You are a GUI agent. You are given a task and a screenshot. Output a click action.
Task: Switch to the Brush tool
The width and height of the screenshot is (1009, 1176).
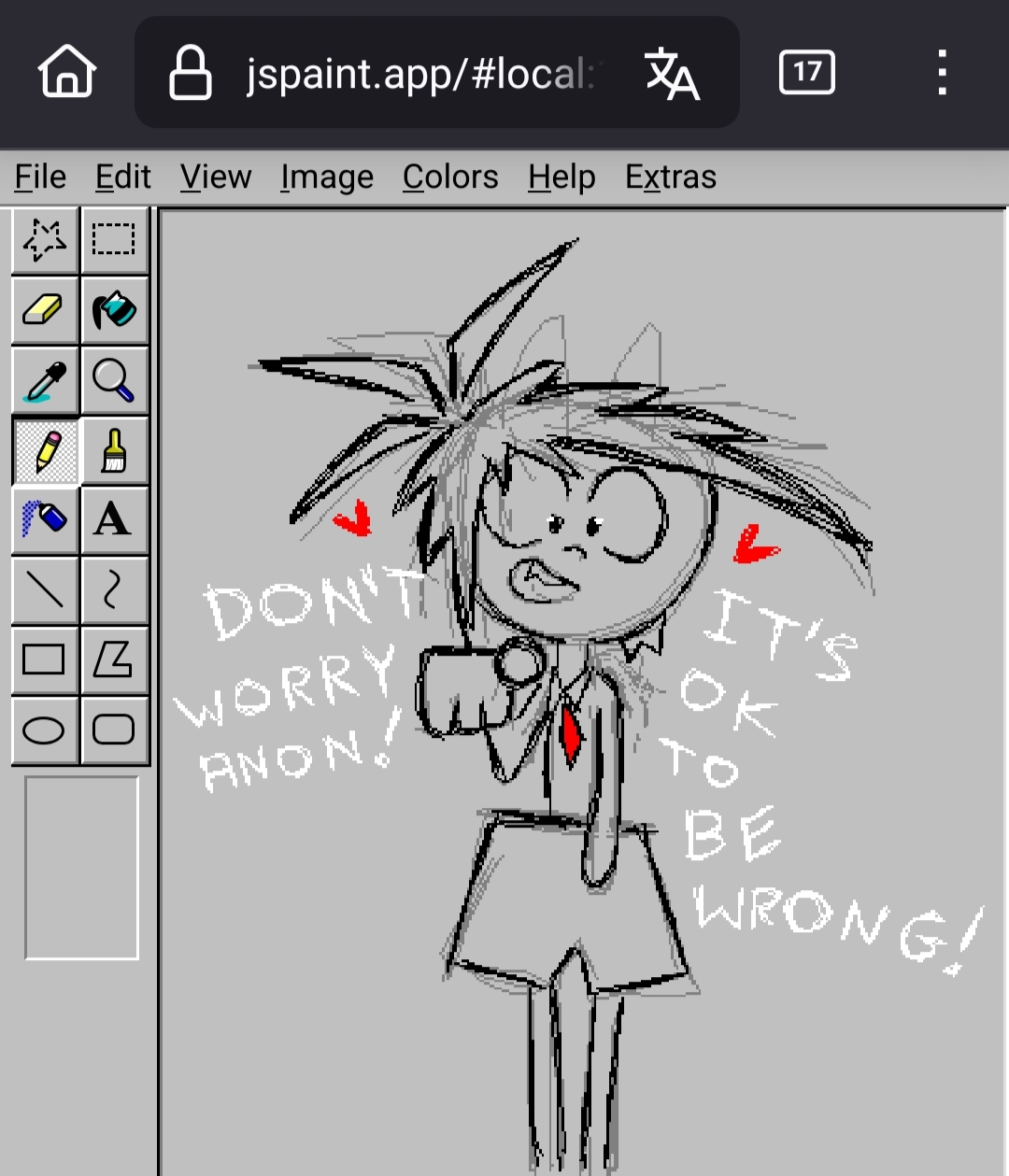coord(114,450)
